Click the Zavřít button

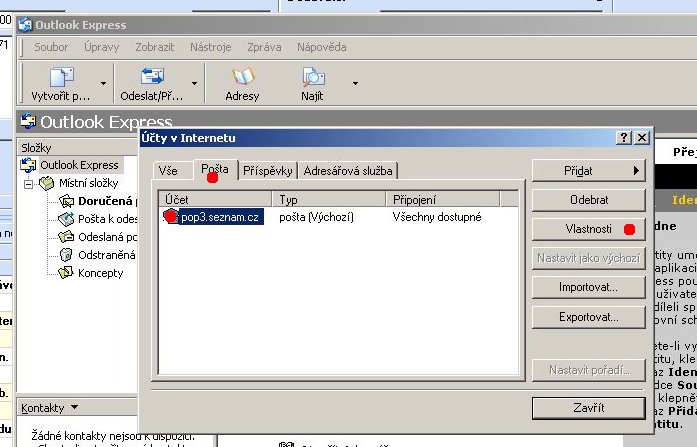pyautogui.click(x=589, y=408)
